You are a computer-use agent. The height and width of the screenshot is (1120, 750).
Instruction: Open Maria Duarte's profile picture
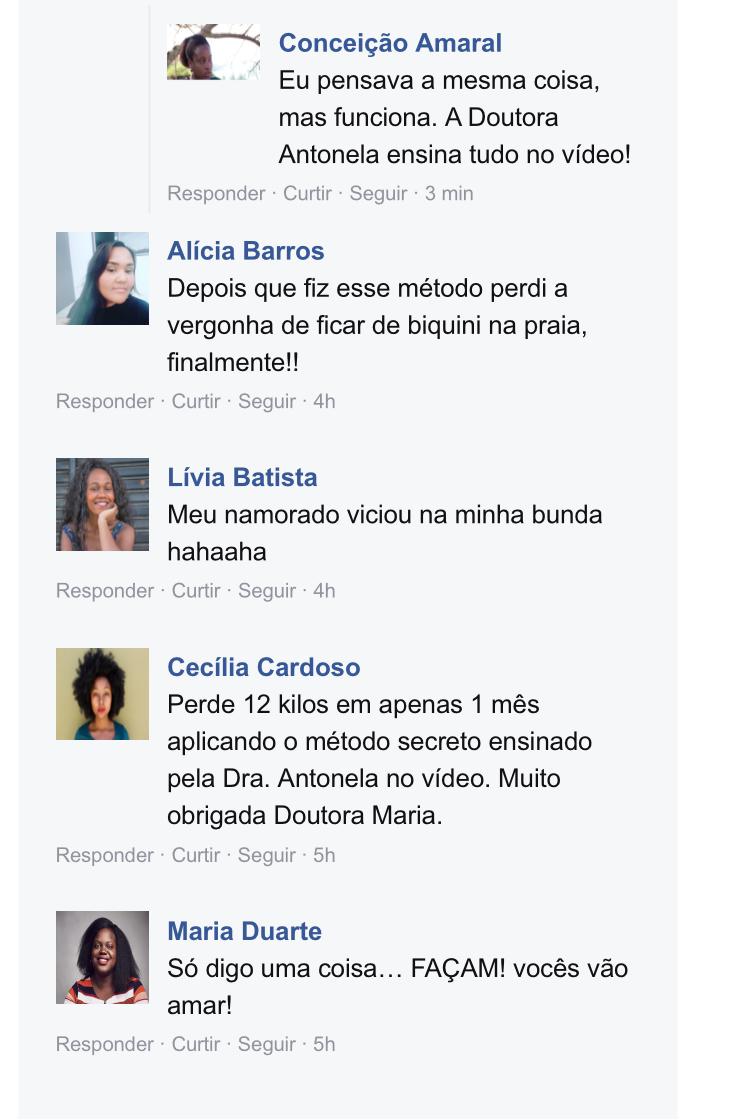pos(102,957)
